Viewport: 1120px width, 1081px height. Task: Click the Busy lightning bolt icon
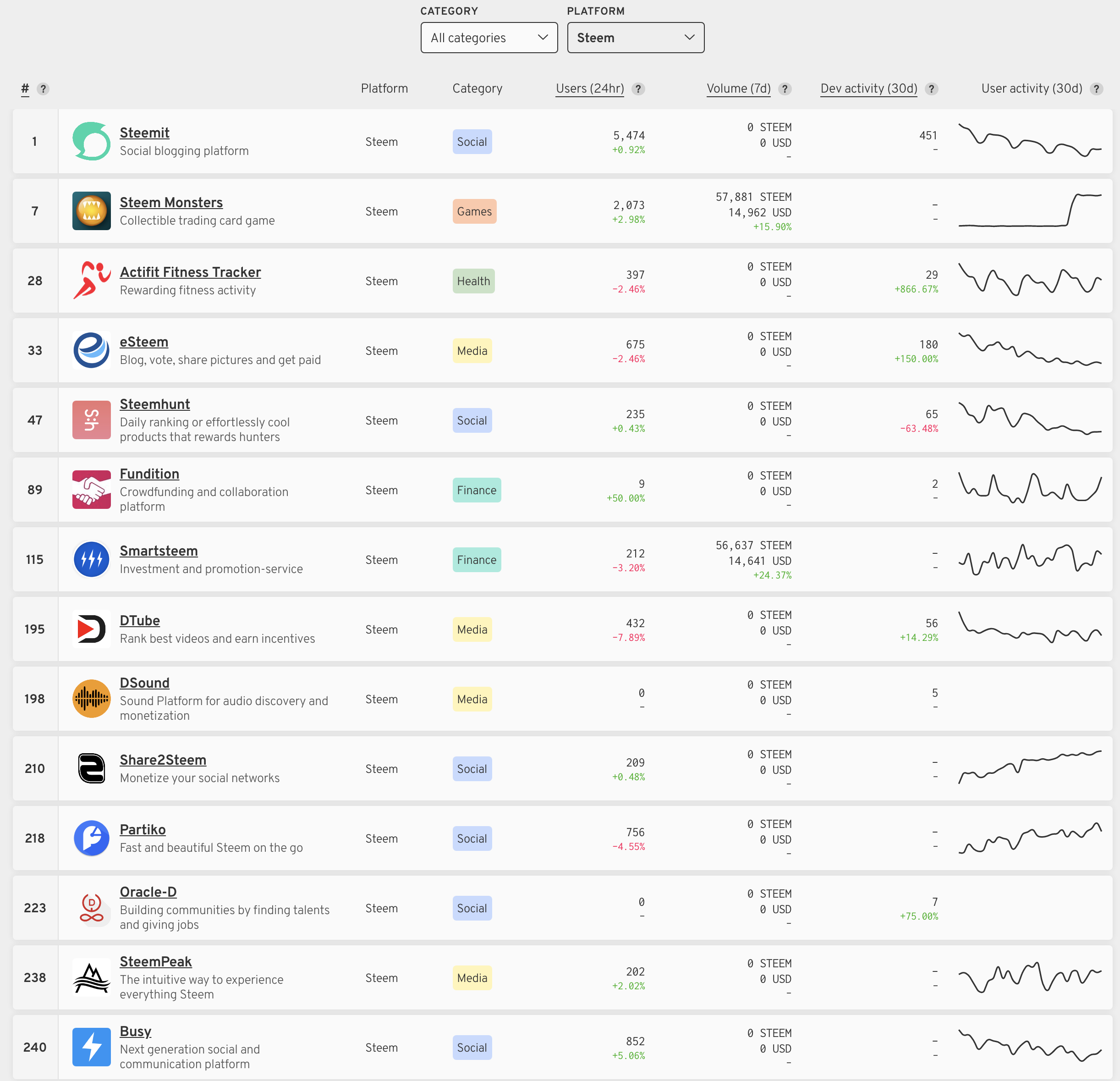(92, 1047)
